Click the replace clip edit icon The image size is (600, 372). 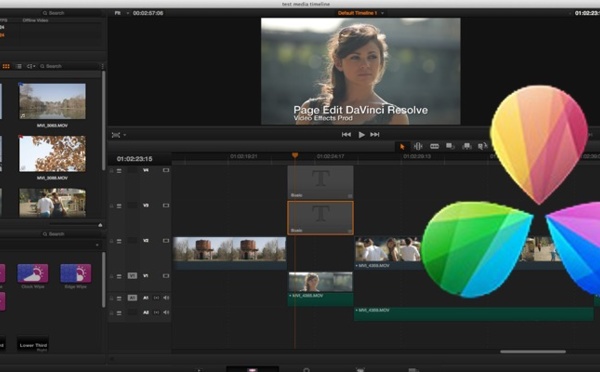pos(482,146)
